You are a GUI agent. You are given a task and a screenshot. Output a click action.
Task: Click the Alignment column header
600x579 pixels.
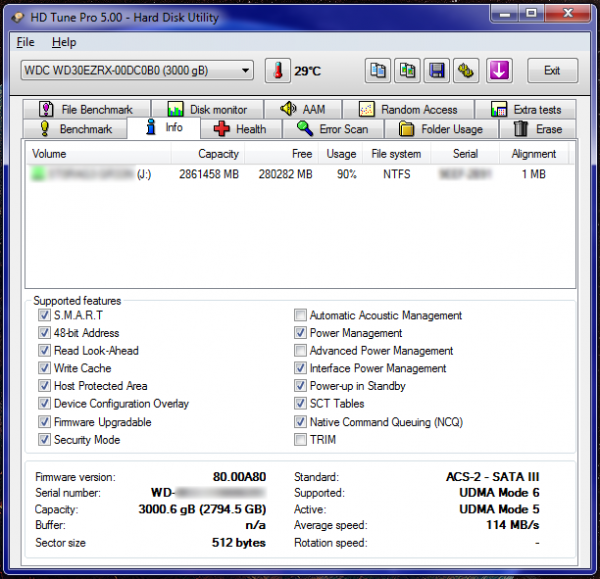click(x=534, y=154)
